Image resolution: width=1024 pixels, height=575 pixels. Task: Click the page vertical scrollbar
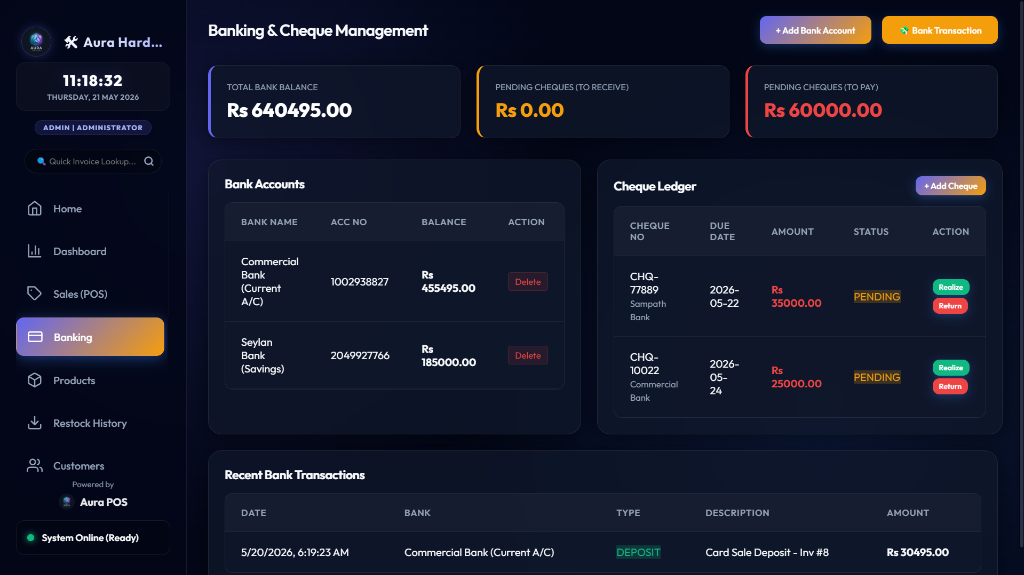(x=1021, y=274)
